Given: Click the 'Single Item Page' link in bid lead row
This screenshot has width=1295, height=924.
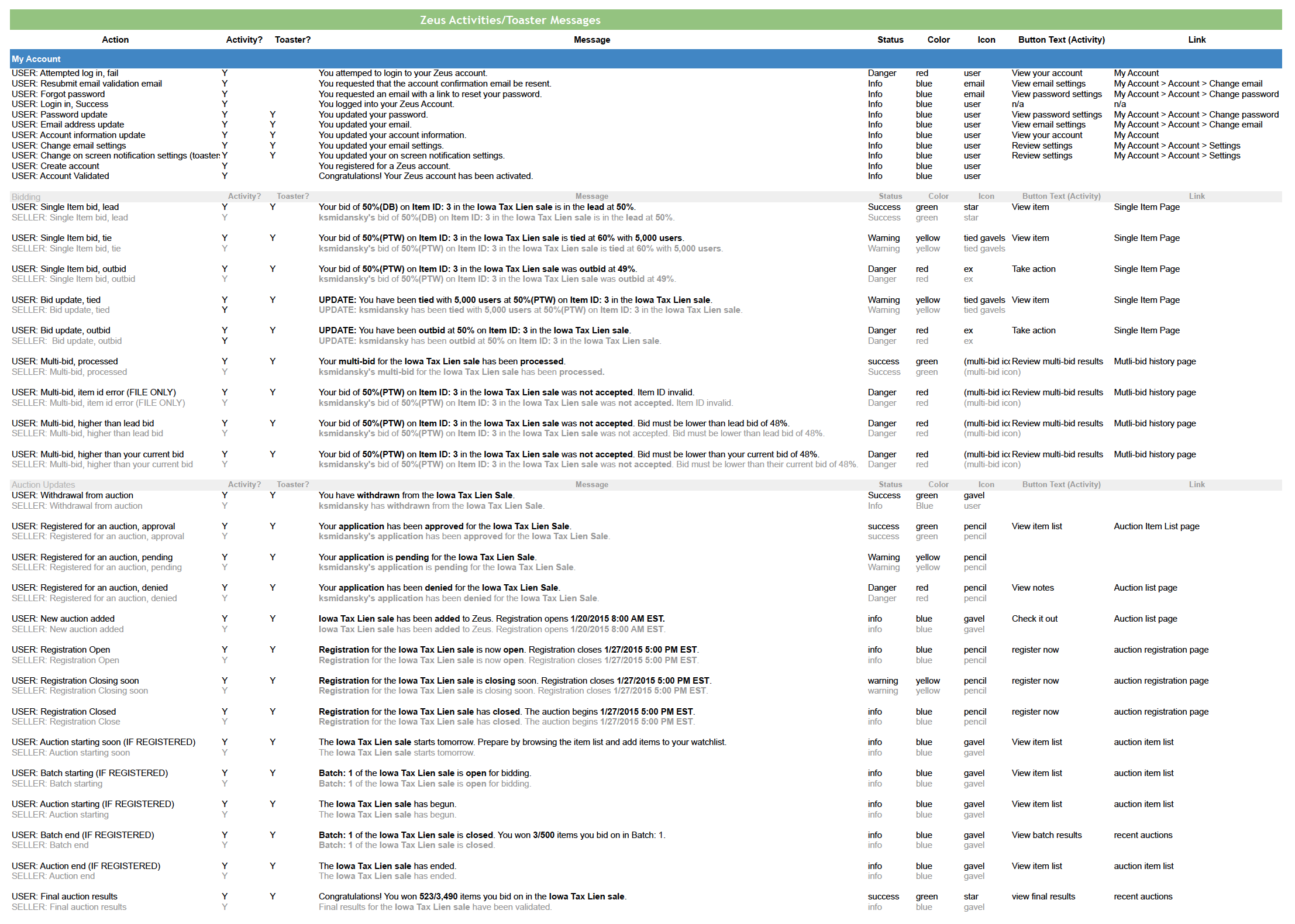Looking at the screenshot, I should [1146, 207].
